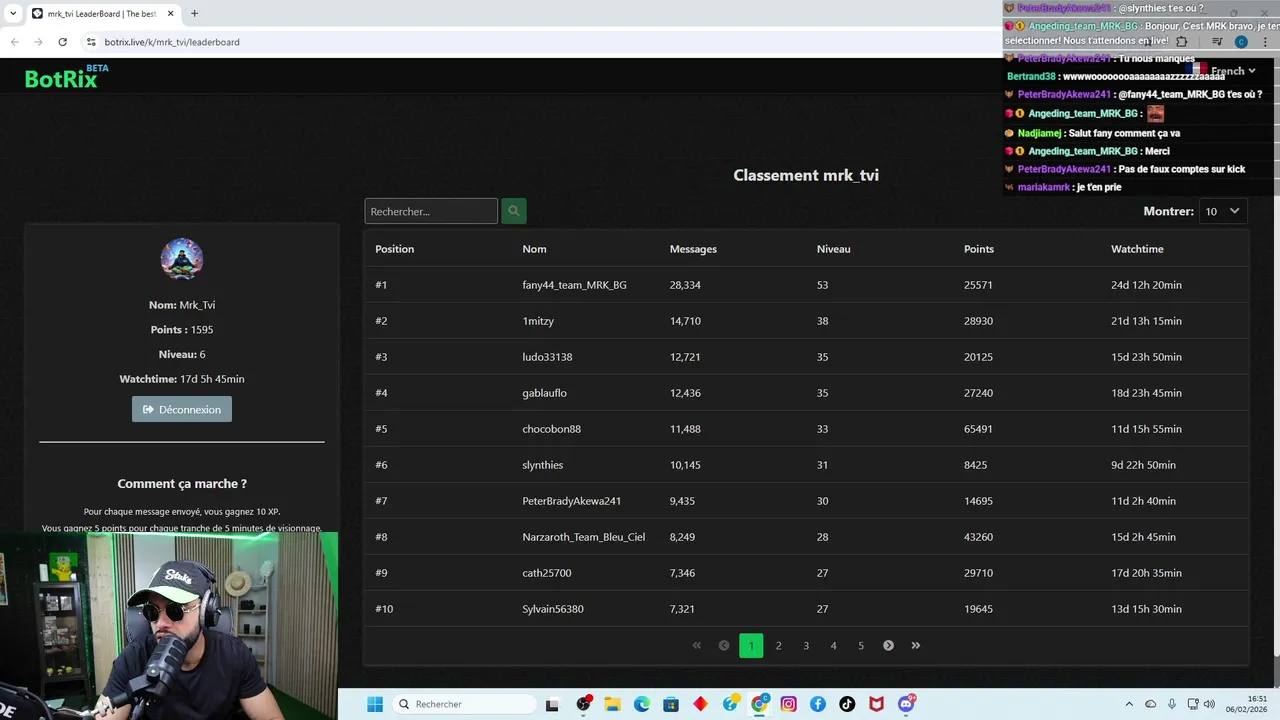1280x720 pixels.
Task: Open Discord from the taskbar
Action: tap(906, 704)
